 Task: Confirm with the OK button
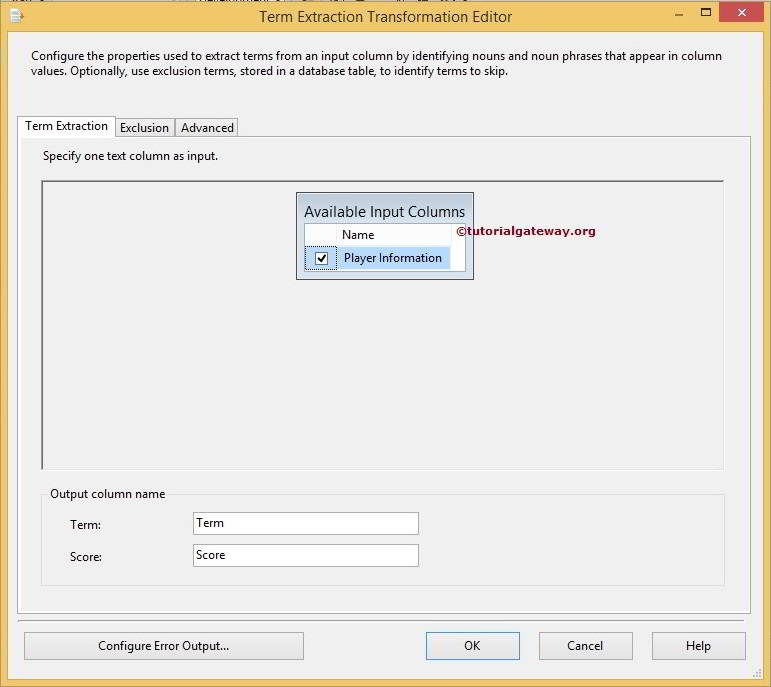click(x=473, y=646)
